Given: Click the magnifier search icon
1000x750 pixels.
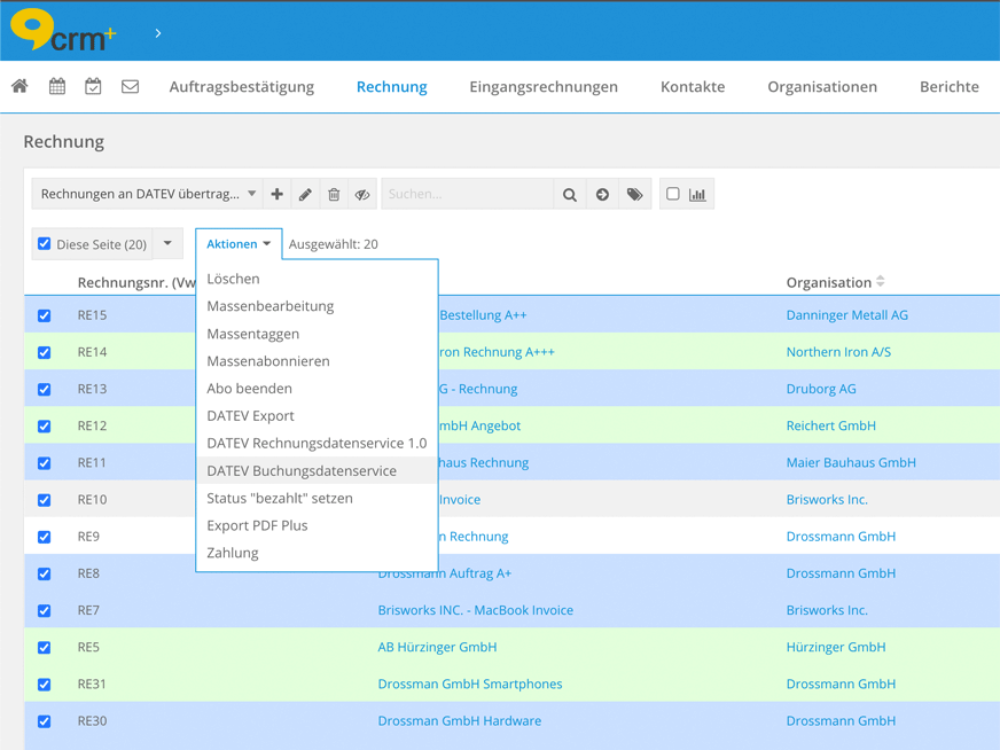Looking at the screenshot, I should pos(569,194).
